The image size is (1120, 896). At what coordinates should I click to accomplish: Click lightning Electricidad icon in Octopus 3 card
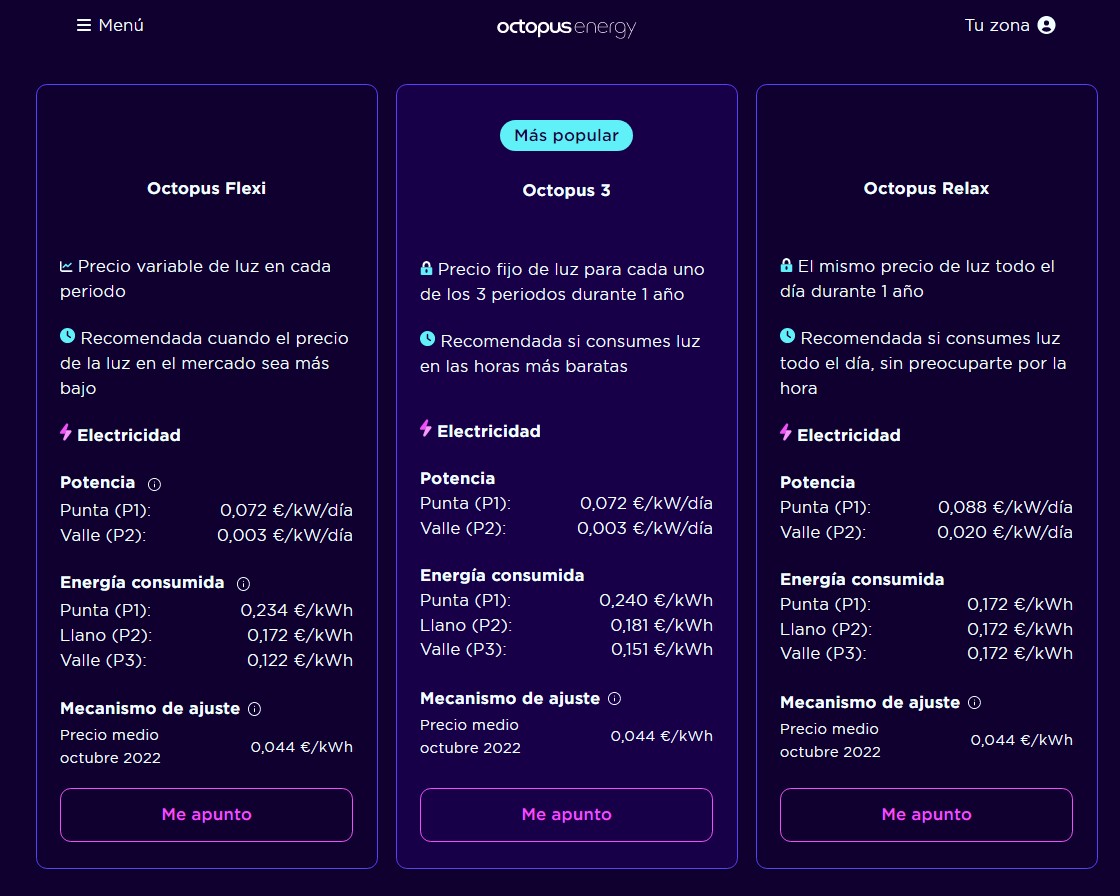(426, 428)
